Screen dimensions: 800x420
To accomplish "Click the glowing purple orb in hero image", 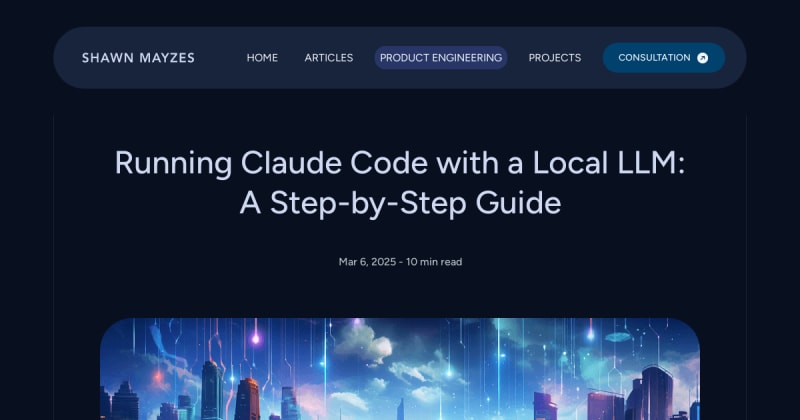I will point(255,339).
